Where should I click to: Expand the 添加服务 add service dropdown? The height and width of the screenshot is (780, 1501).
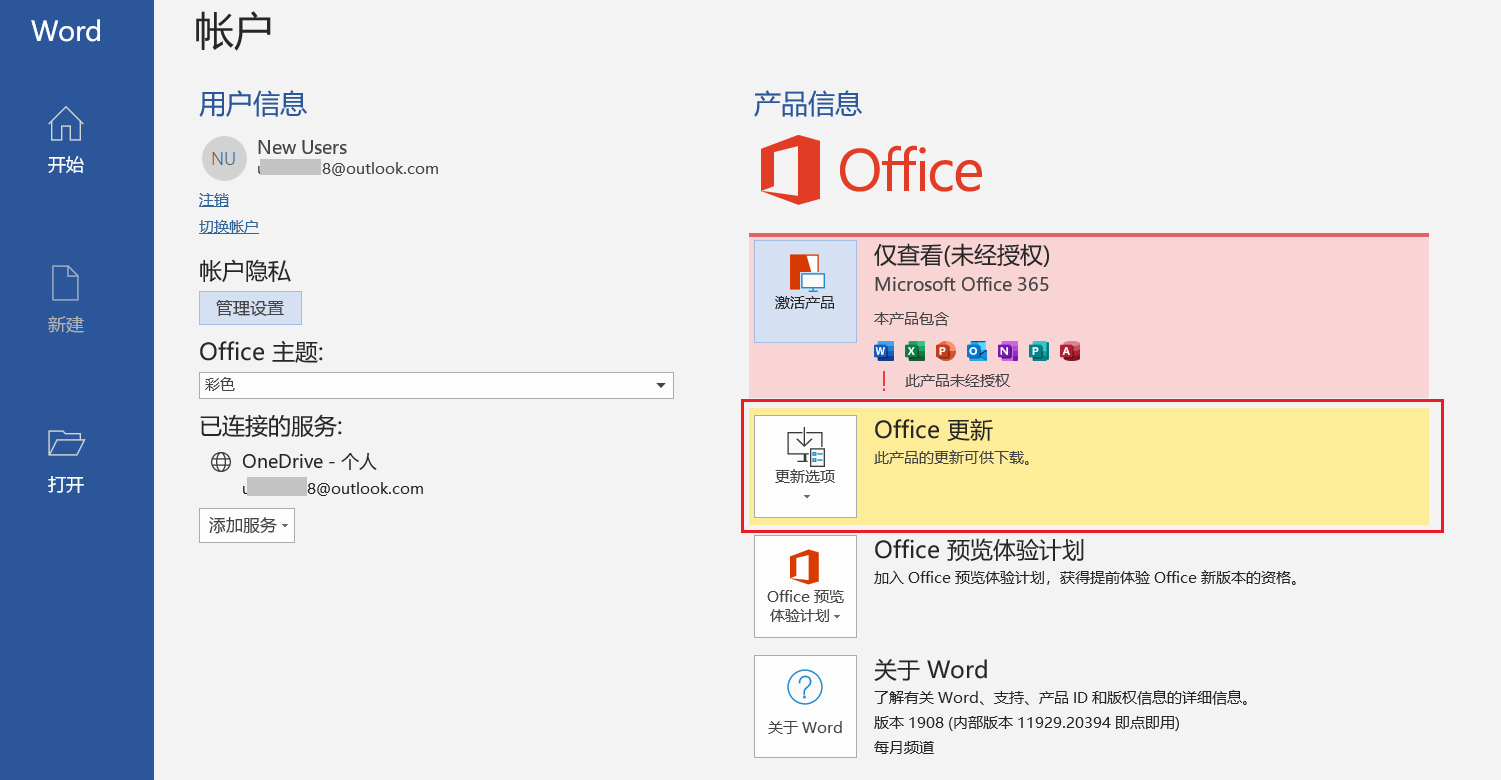click(247, 525)
